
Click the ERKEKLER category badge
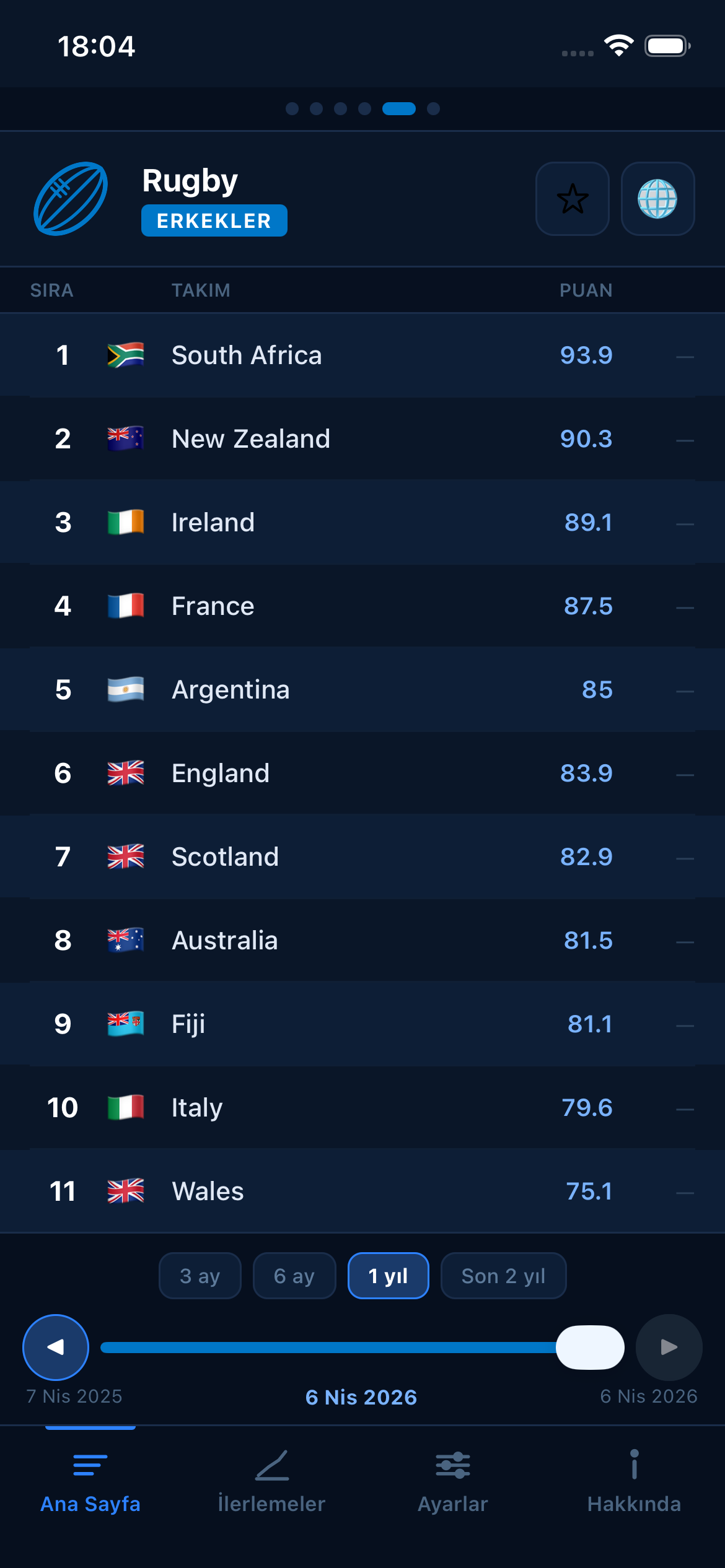(x=214, y=220)
